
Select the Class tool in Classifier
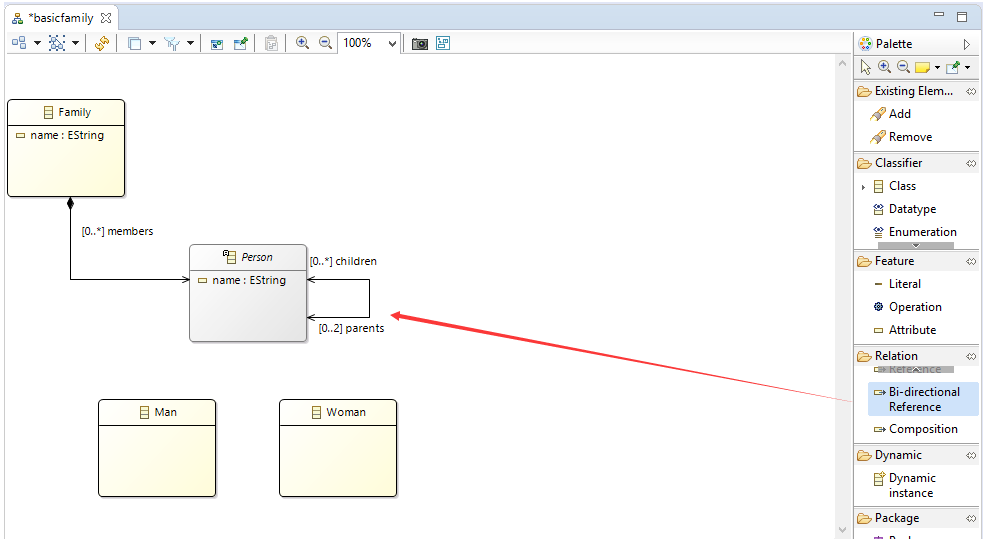pyautogui.click(x=902, y=186)
